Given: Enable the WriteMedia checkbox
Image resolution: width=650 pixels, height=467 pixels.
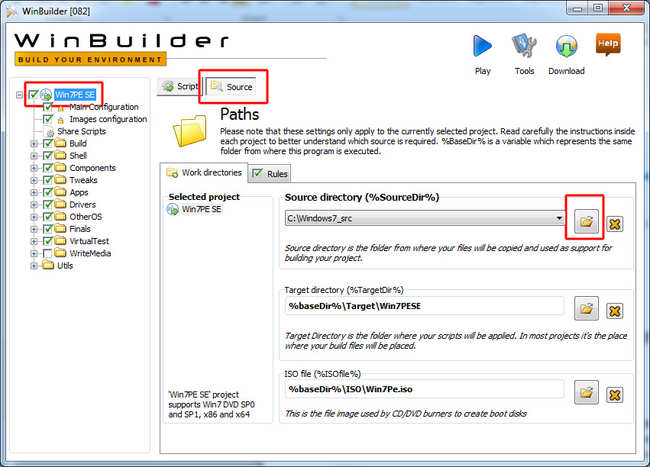Looking at the screenshot, I should [x=48, y=253].
